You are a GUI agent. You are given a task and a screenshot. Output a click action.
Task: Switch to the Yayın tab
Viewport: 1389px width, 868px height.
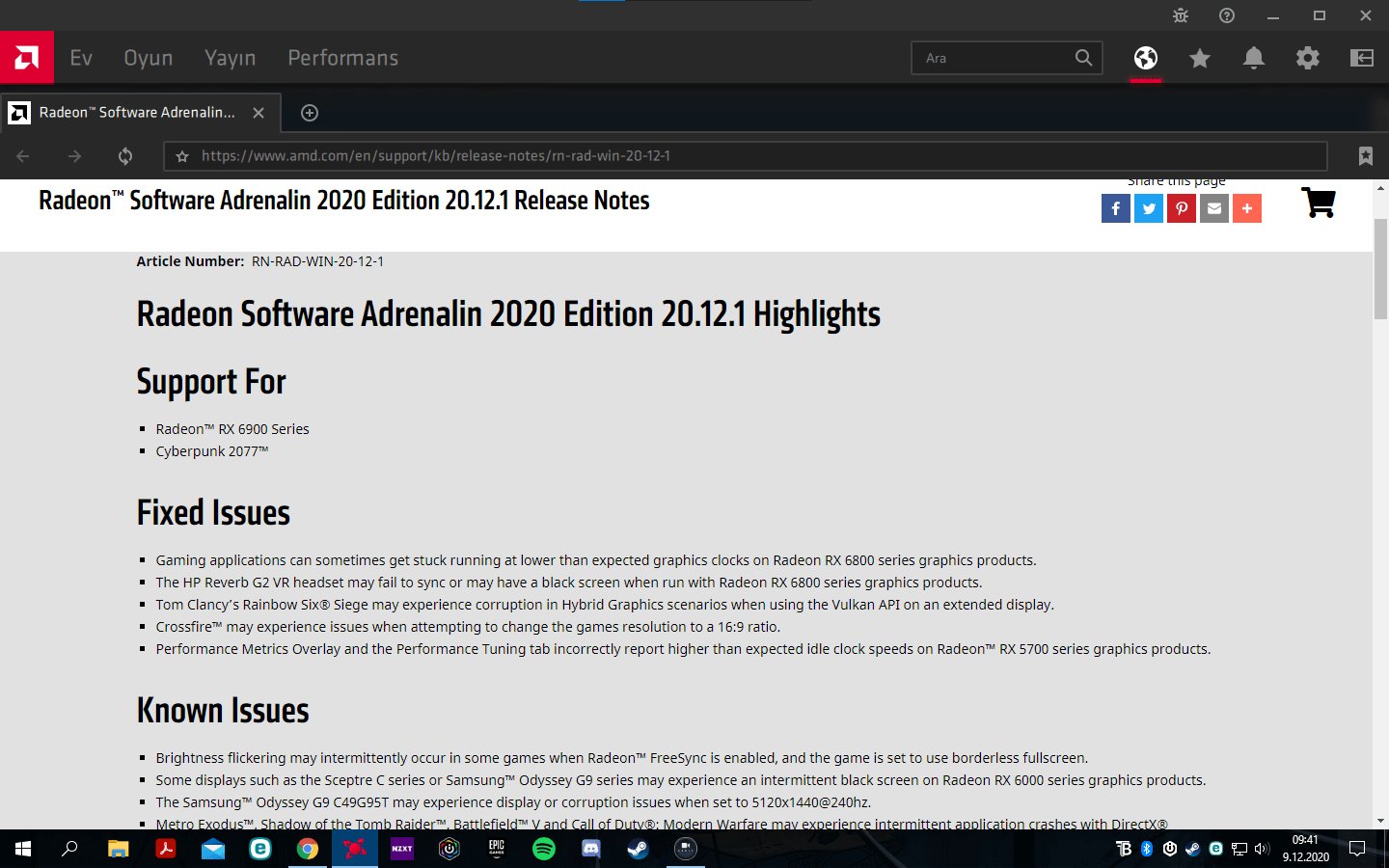231,58
